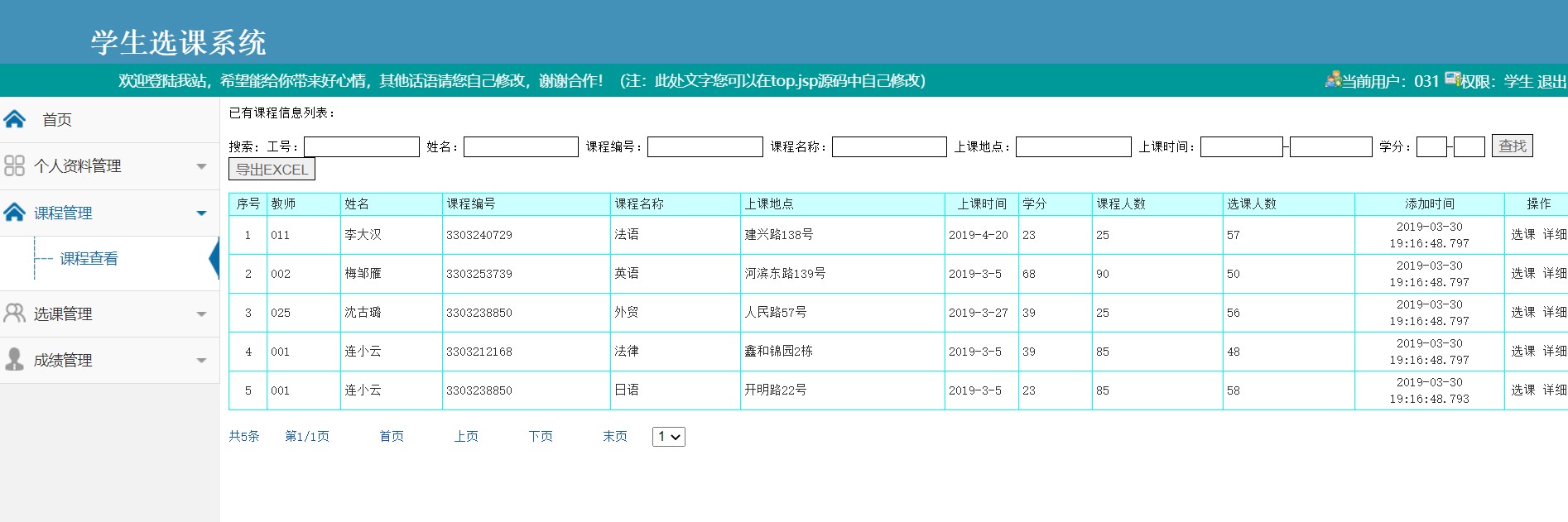This screenshot has width=1568, height=522.
Task: Go to 下页 next page
Action: click(541, 436)
